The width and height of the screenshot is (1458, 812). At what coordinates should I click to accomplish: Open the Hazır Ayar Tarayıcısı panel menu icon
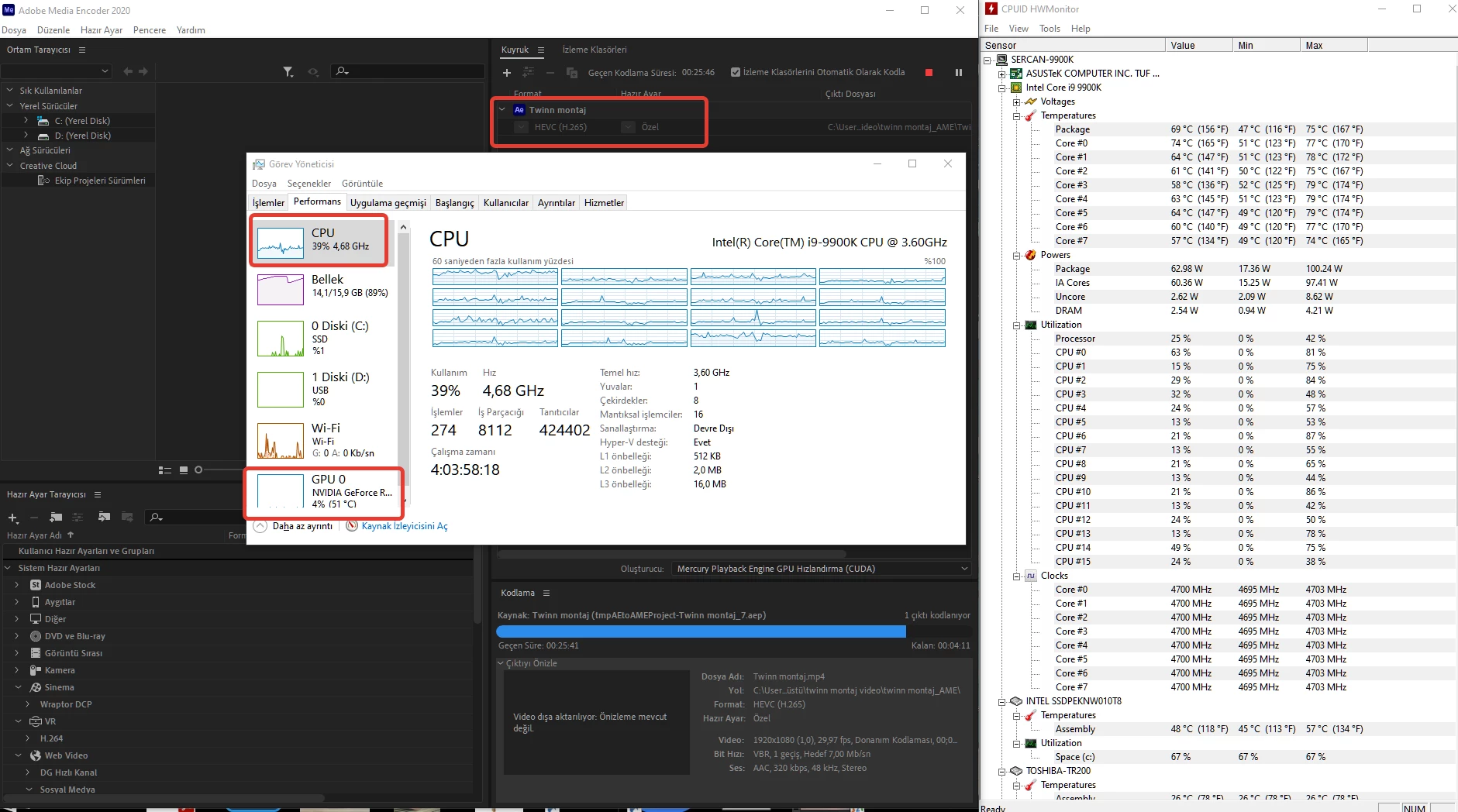tap(98, 494)
